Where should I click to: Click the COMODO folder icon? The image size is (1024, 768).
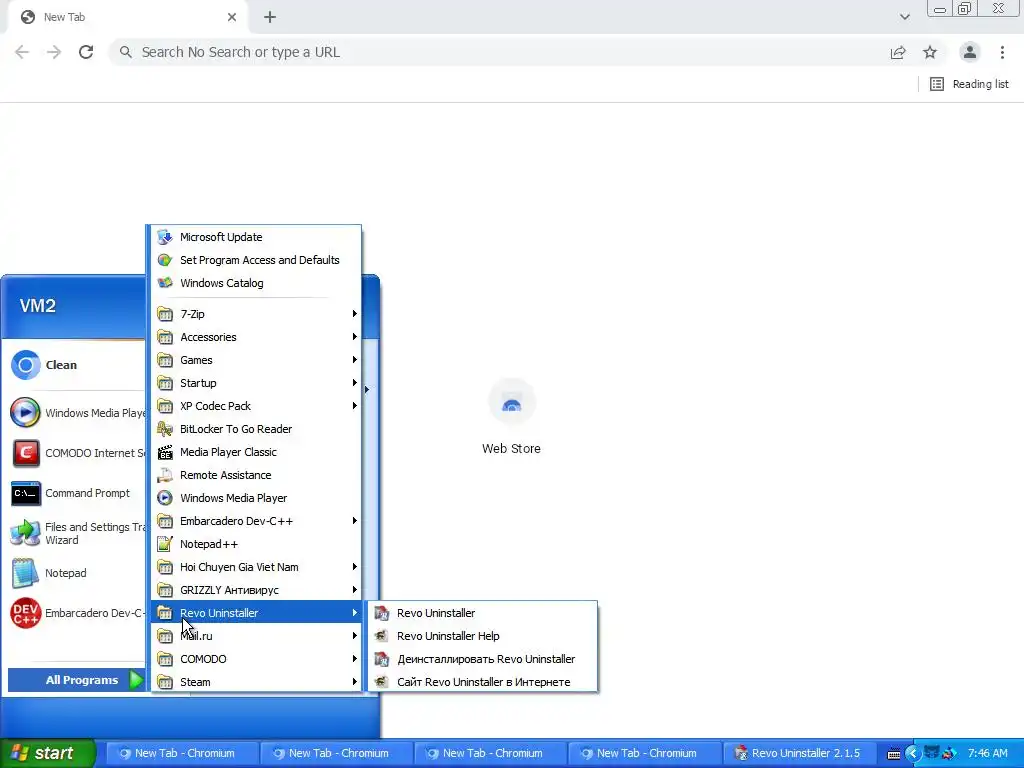coord(165,659)
